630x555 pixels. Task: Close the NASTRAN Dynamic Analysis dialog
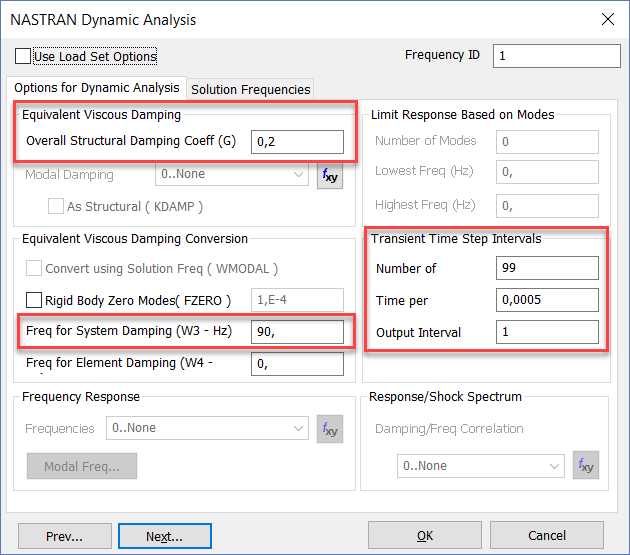(608, 19)
